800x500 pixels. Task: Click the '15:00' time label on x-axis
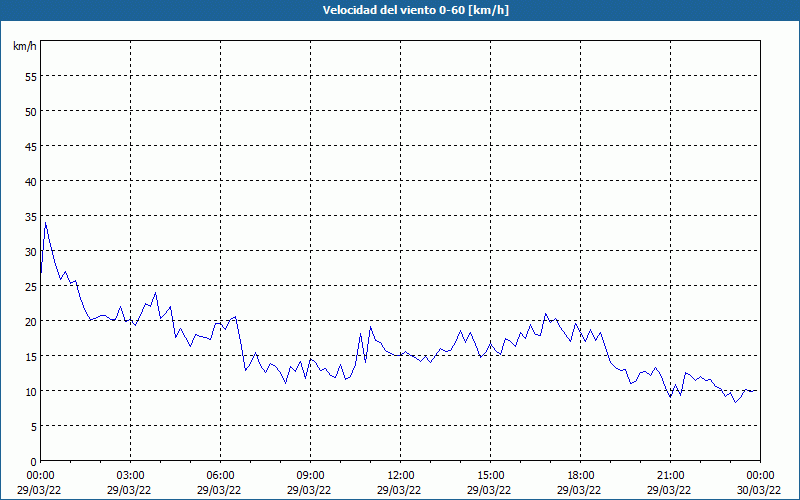pos(490,476)
